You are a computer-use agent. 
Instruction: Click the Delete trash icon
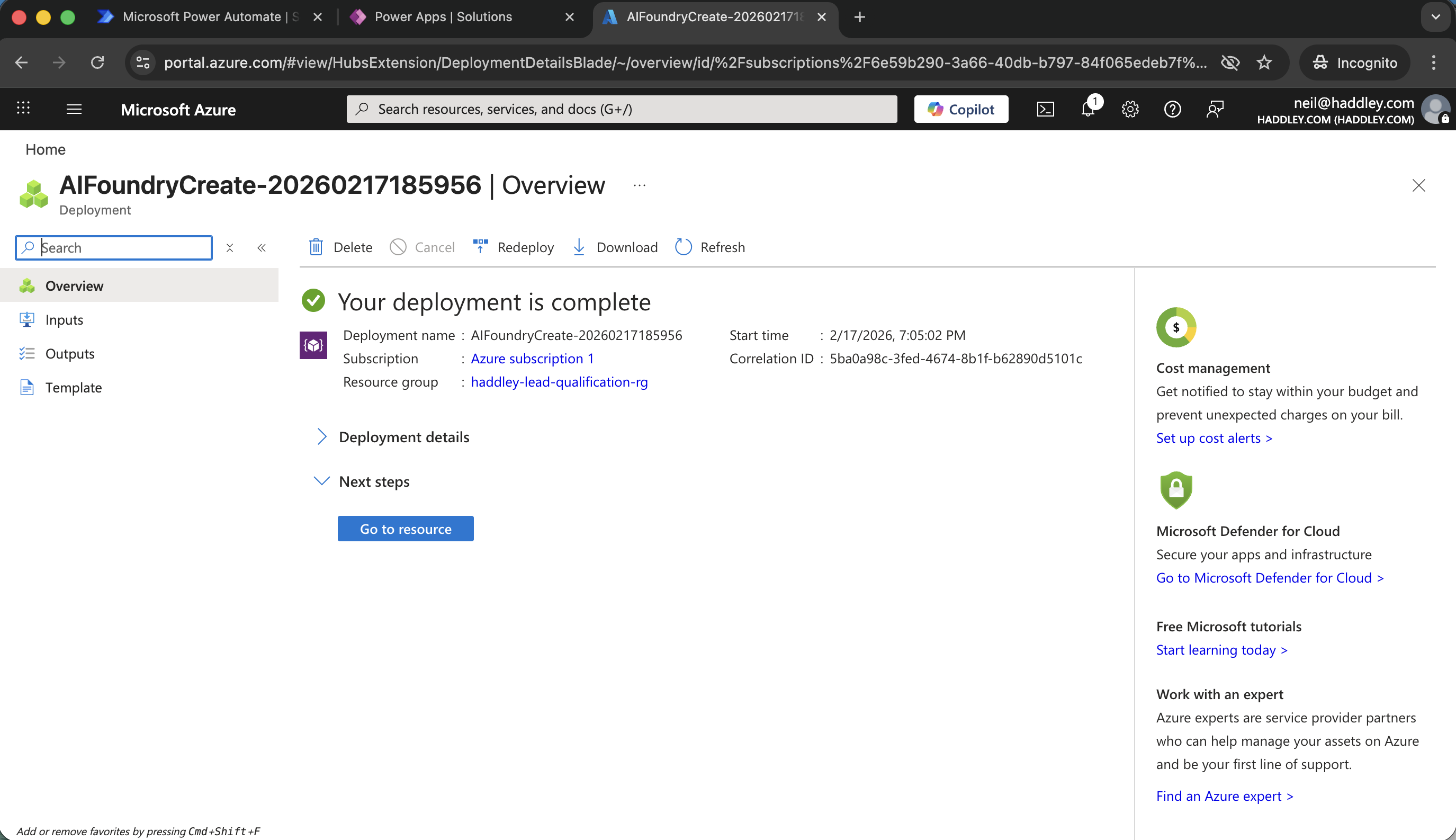(x=316, y=247)
